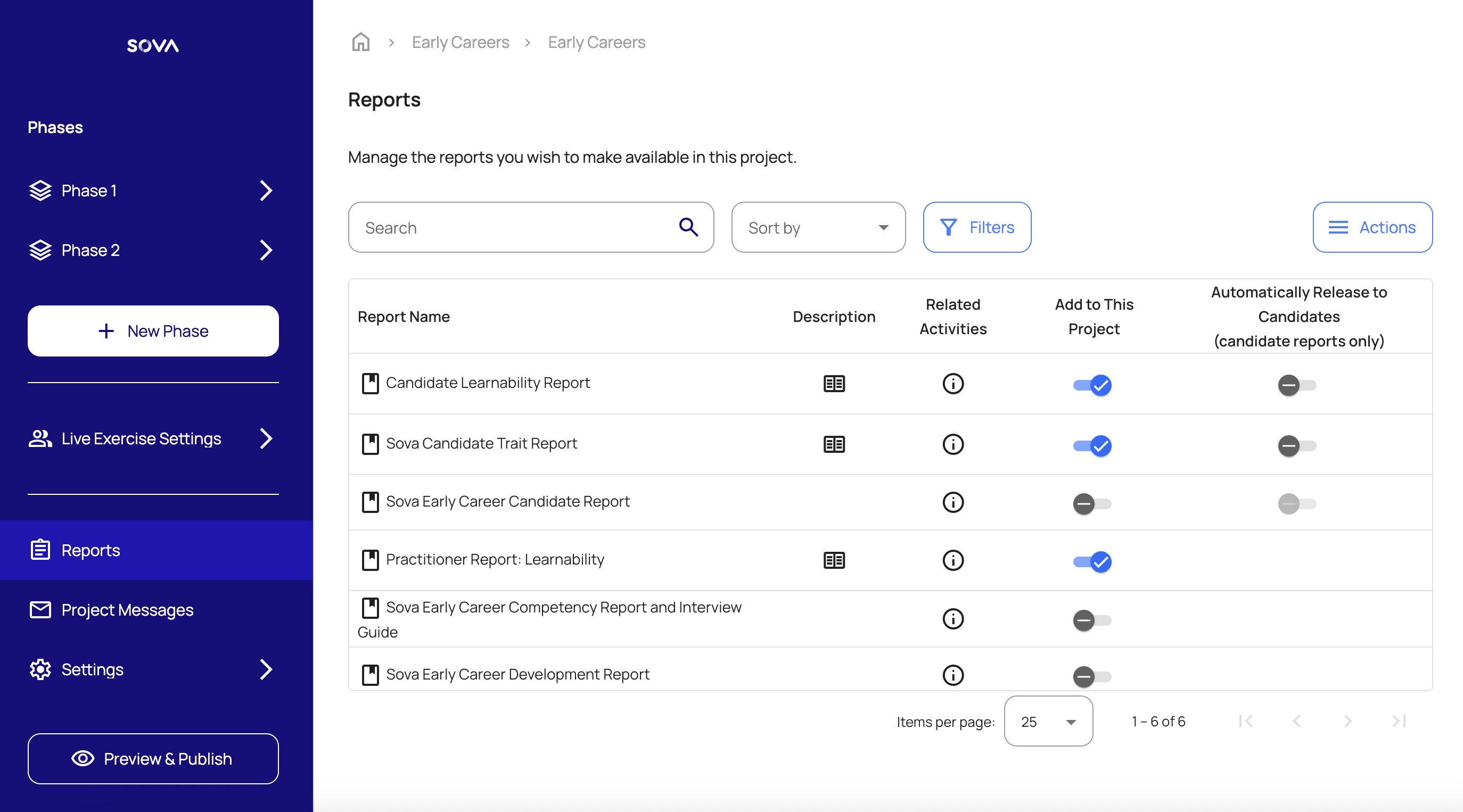The width and height of the screenshot is (1463, 812).
Task: Change items per page dropdown
Action: pyautogui.click(x=1048, y=721)
